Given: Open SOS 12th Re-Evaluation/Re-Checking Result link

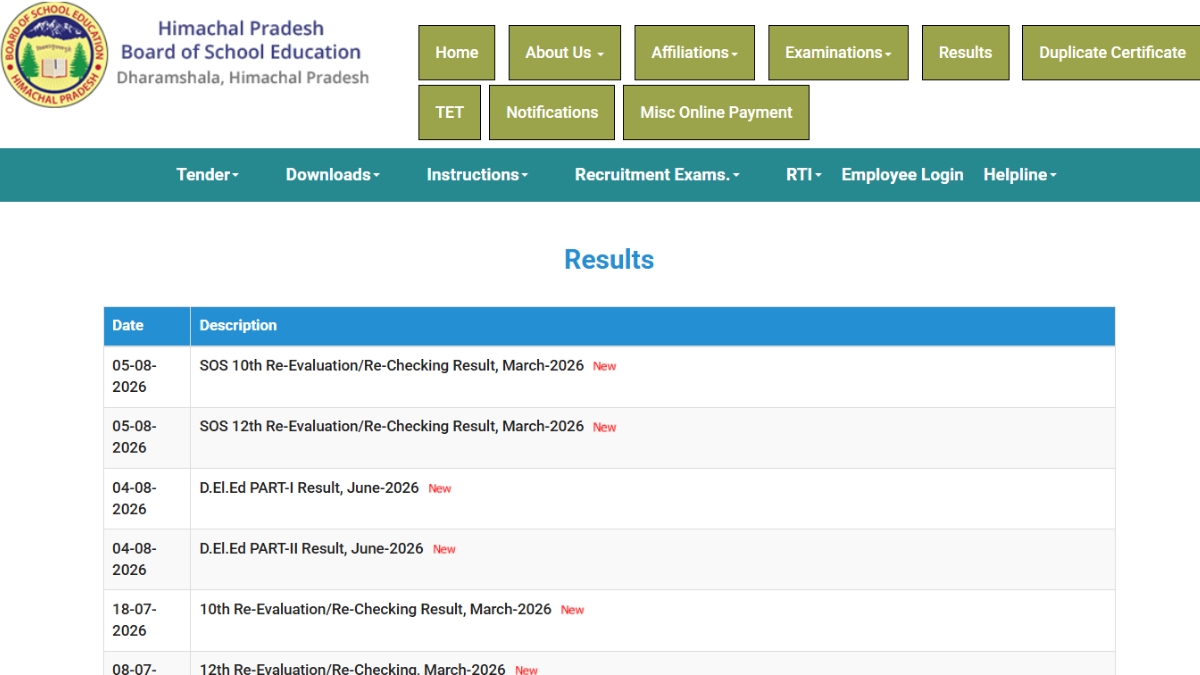Looking at the screenshot, I should pos(391,427).
